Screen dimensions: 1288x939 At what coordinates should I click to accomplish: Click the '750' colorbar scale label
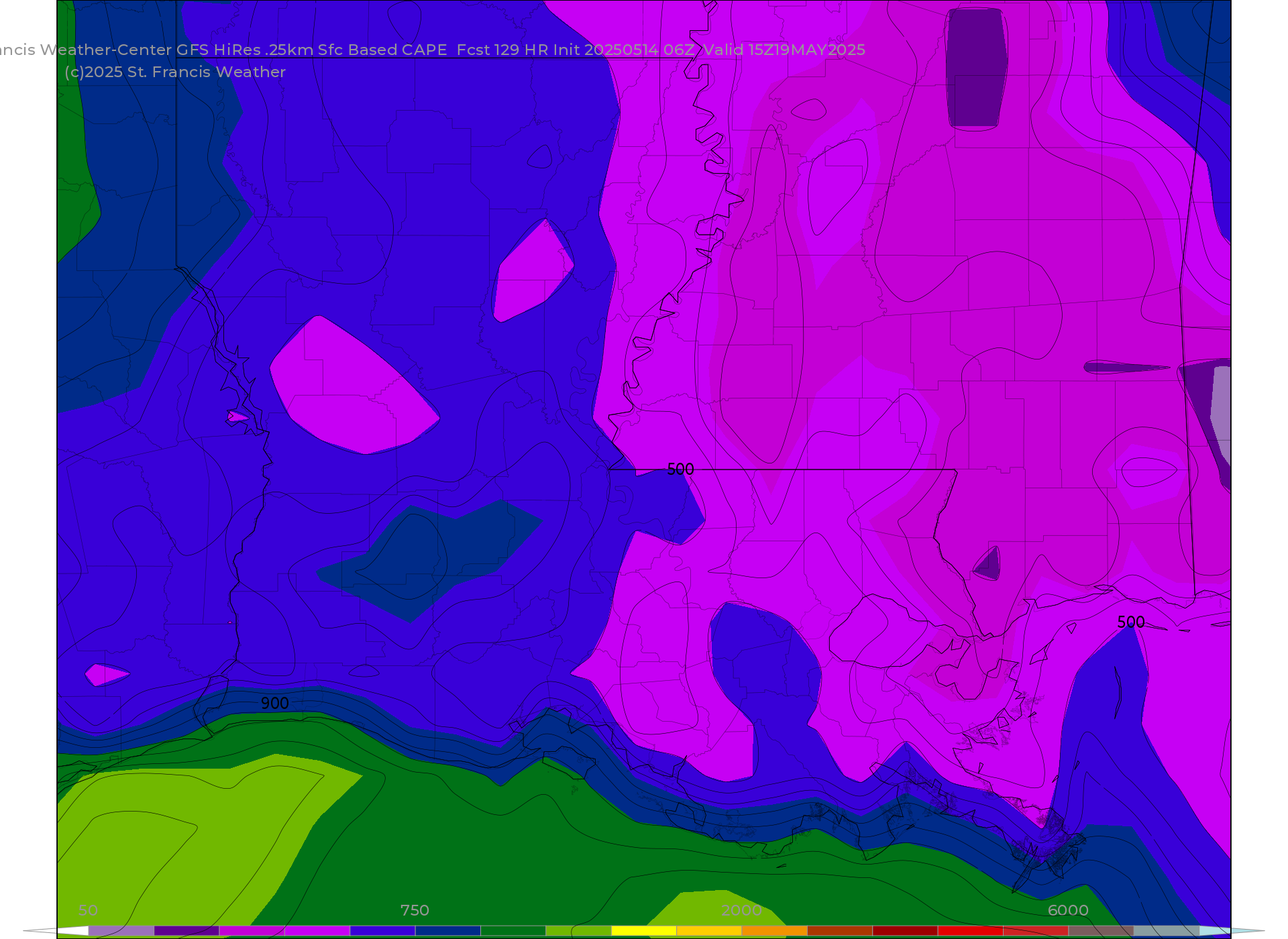[x=415, y=910]
